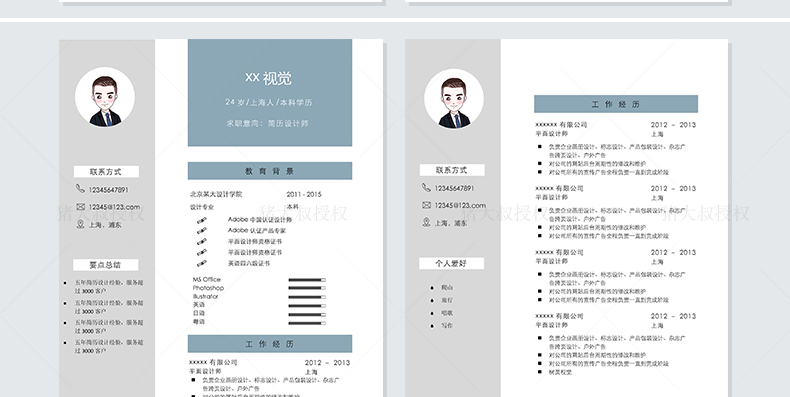The width and height of the screenshot is (790, 397).
Task: Select xxxxx 有限公司 on the left resume
Action: pos(213,362)
